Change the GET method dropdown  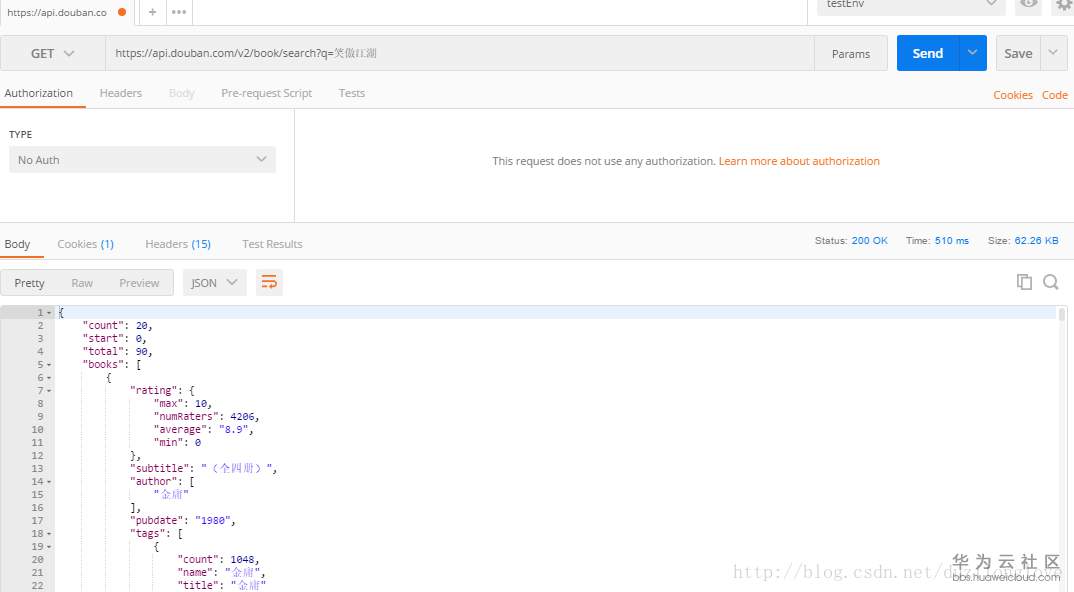(x=53, y=53)
